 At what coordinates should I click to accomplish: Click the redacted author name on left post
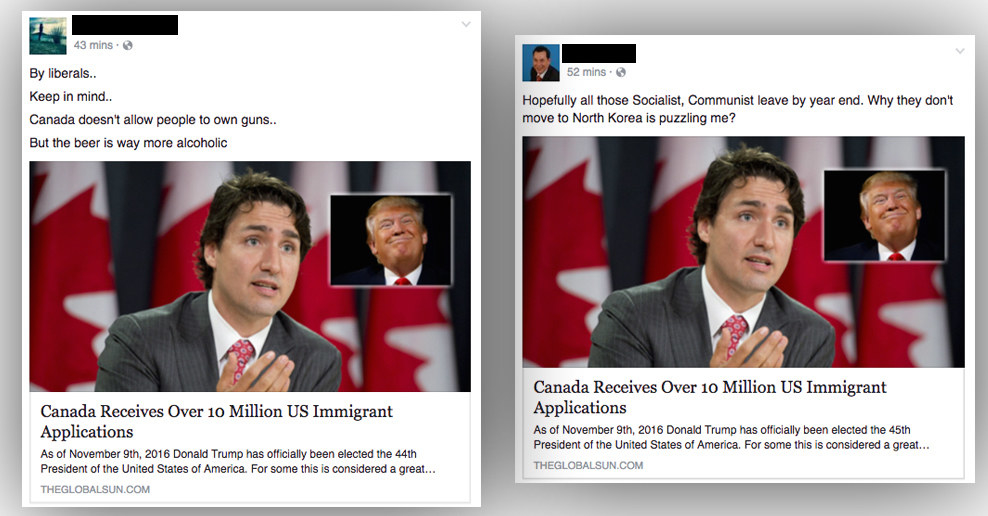[x=125, y=25]
